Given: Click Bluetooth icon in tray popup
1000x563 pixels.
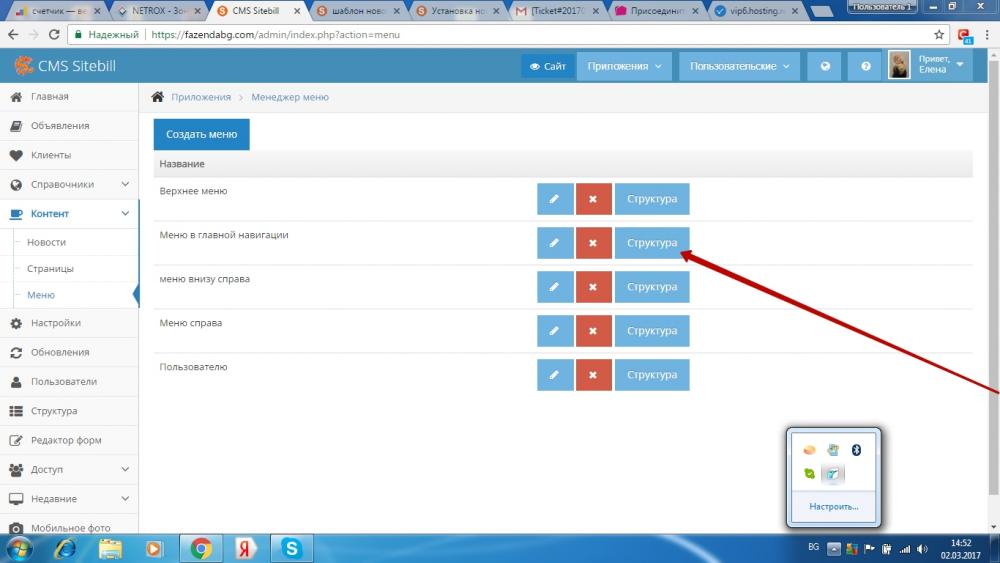Looking at the screenshot, I should (857, 450).
